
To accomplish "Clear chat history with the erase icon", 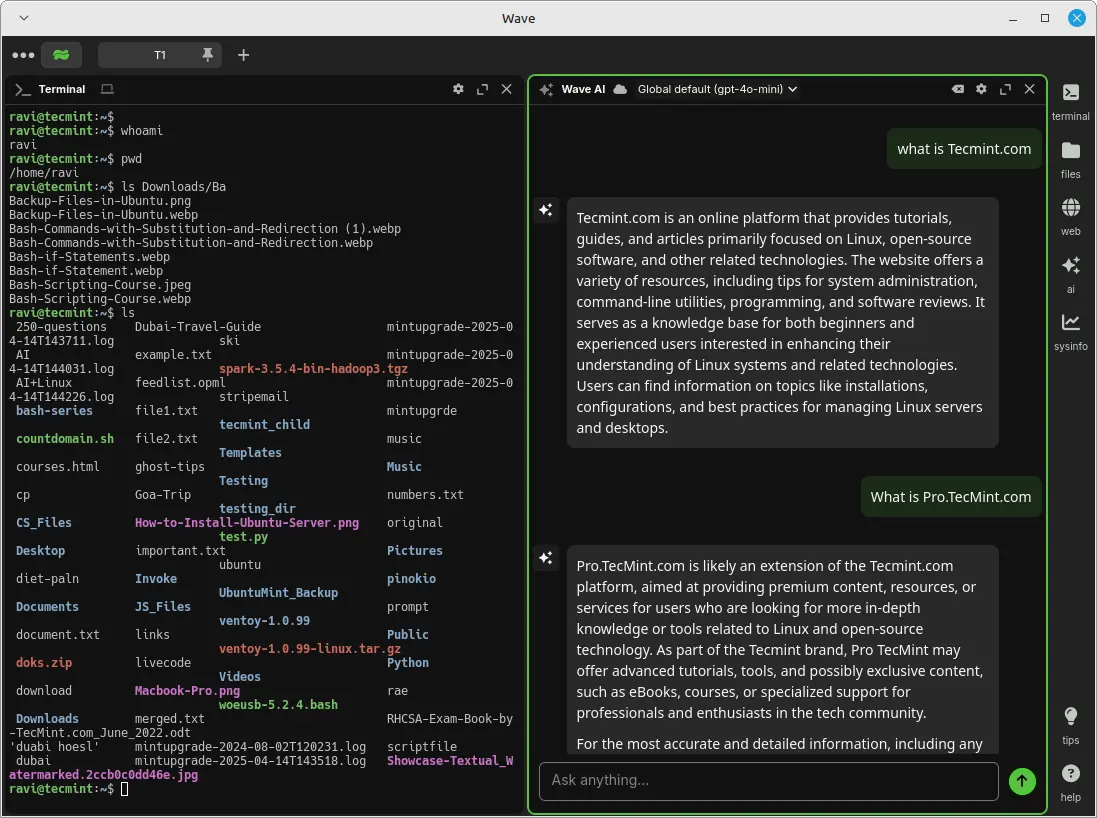I will 958,89.
